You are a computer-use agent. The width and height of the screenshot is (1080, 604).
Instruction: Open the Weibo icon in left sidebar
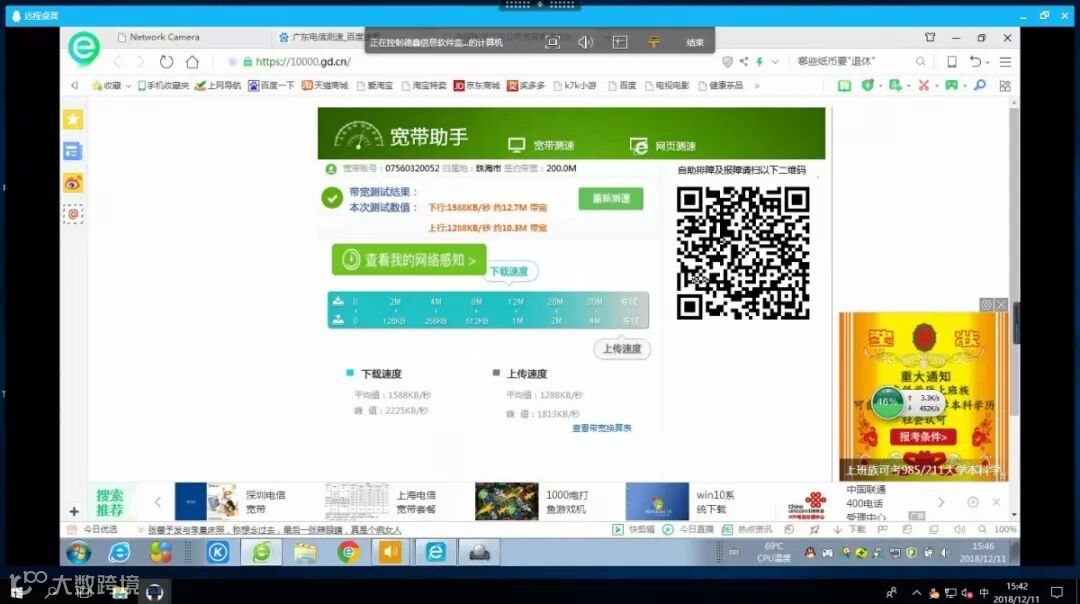tap(73, 183)
